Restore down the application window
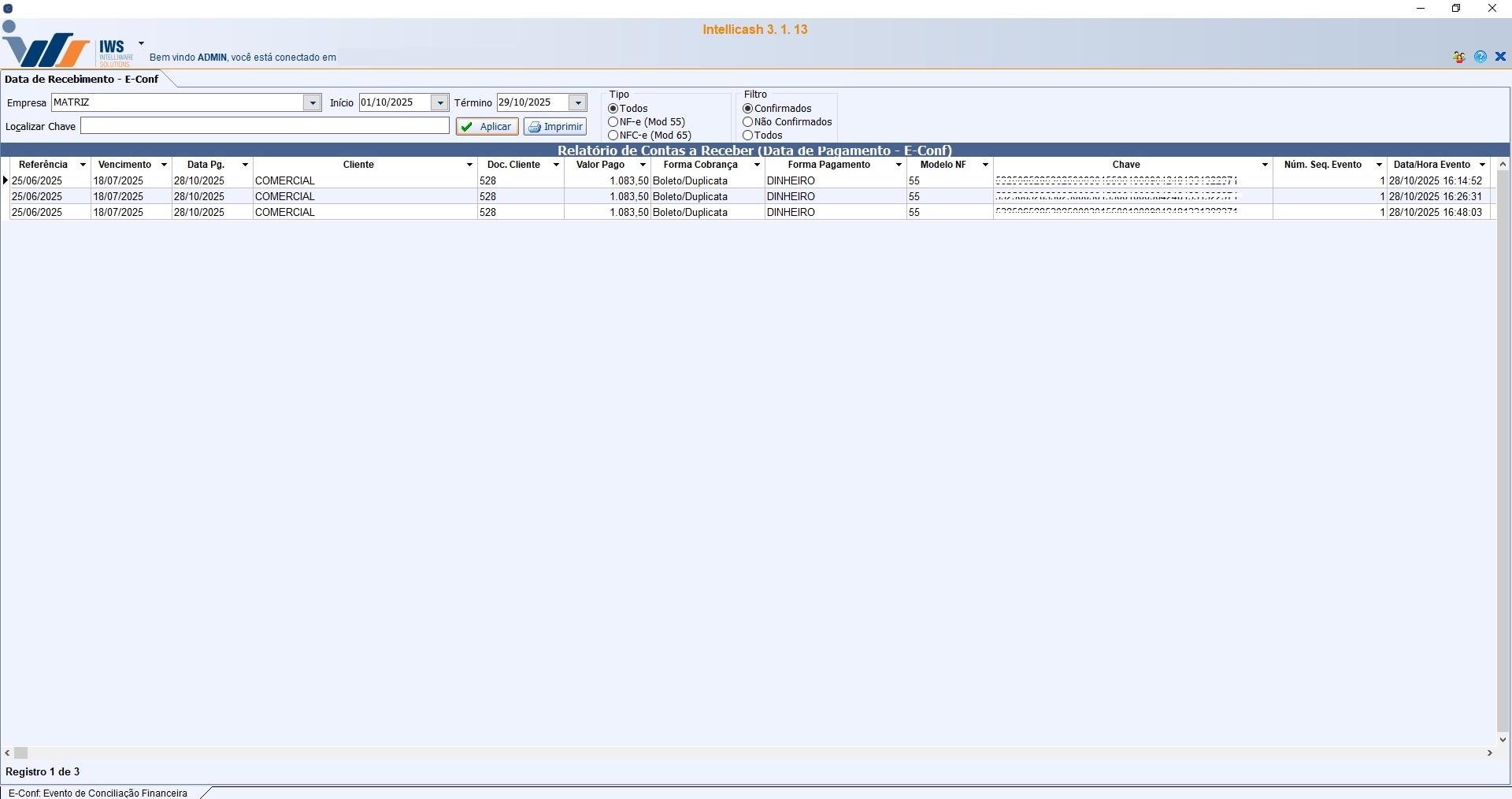The image size is (1512, 799). [1456, 9]
